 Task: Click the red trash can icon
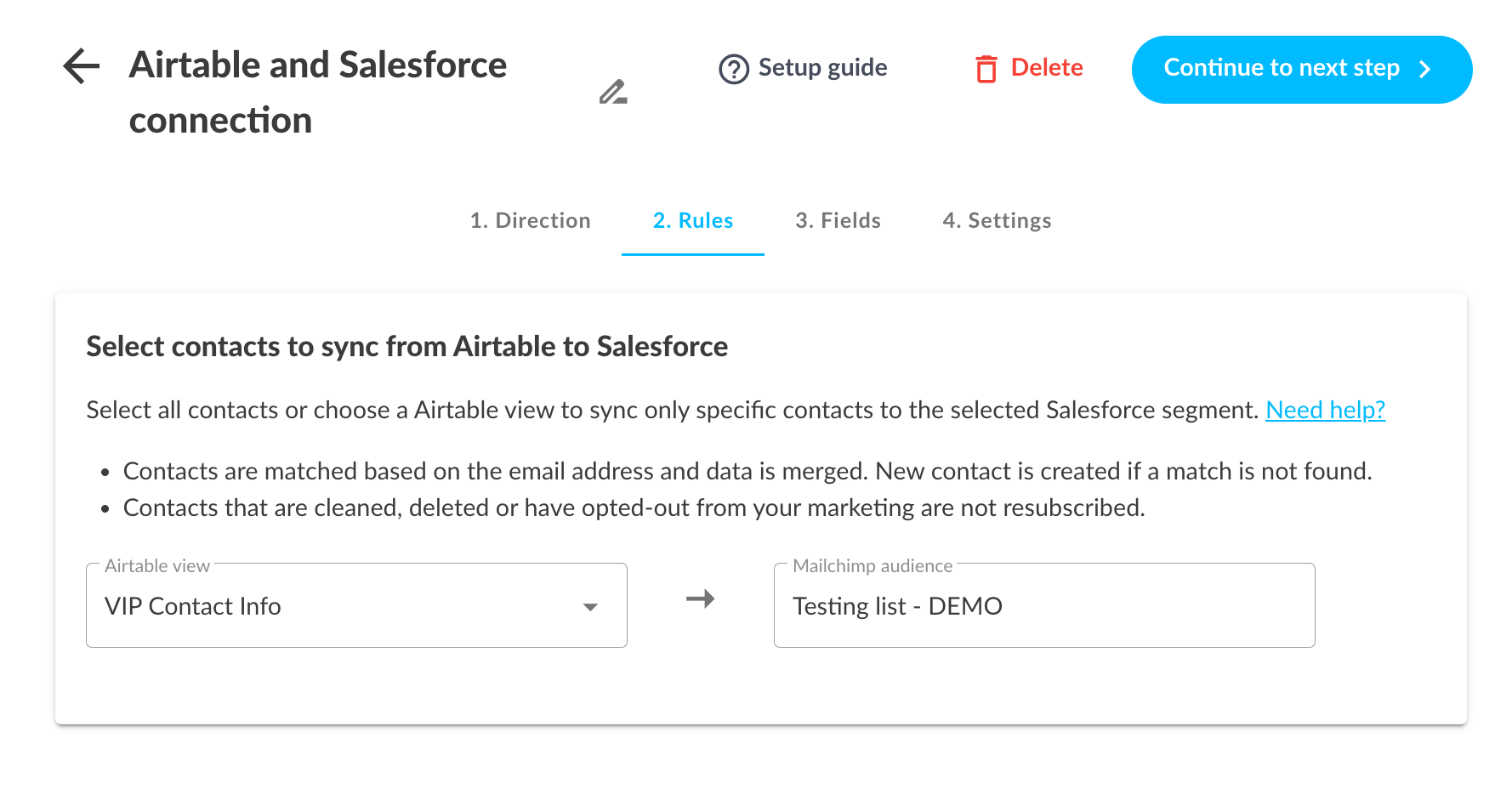point(986,69)
